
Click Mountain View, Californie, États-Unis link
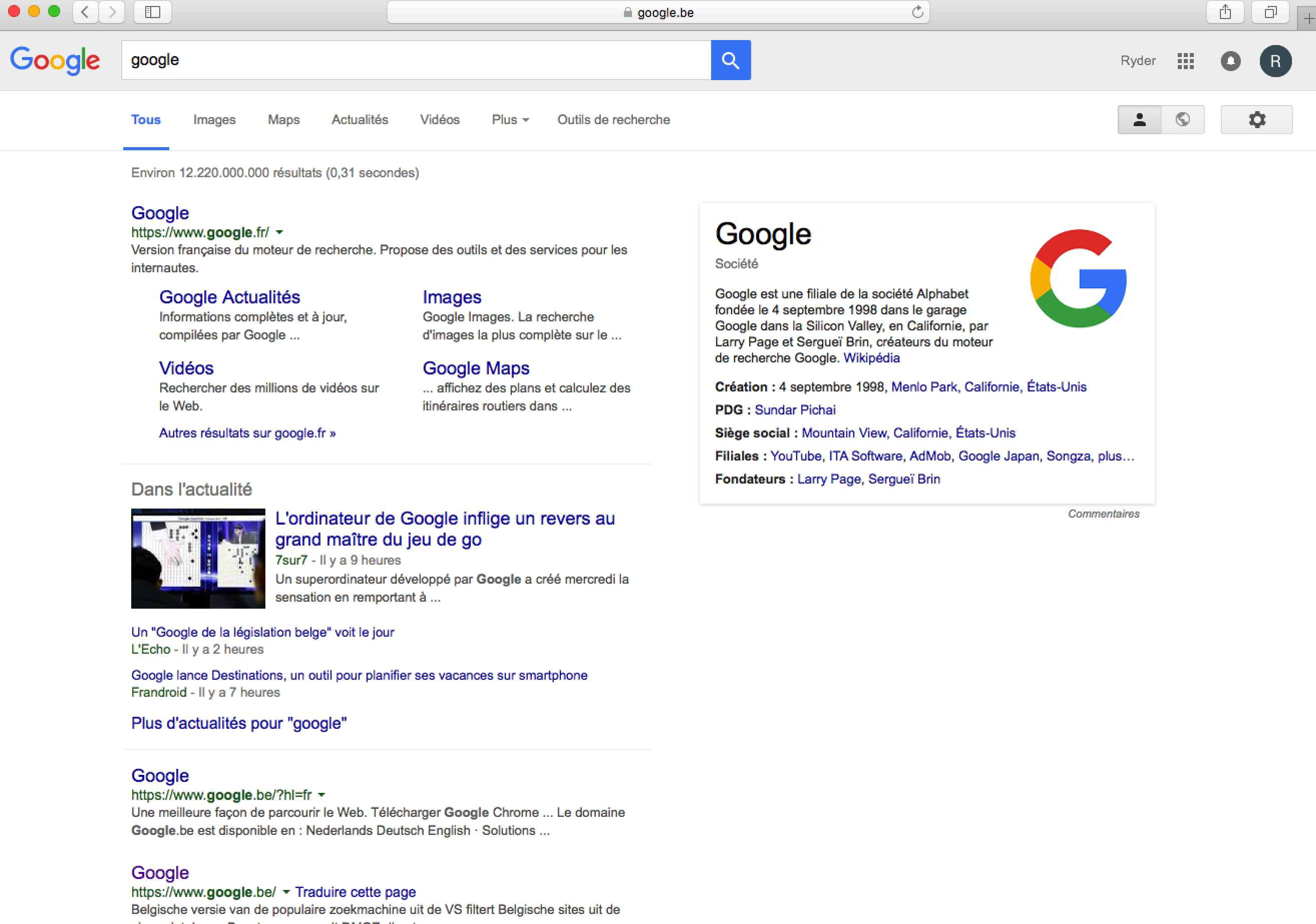tap(908, 433)
